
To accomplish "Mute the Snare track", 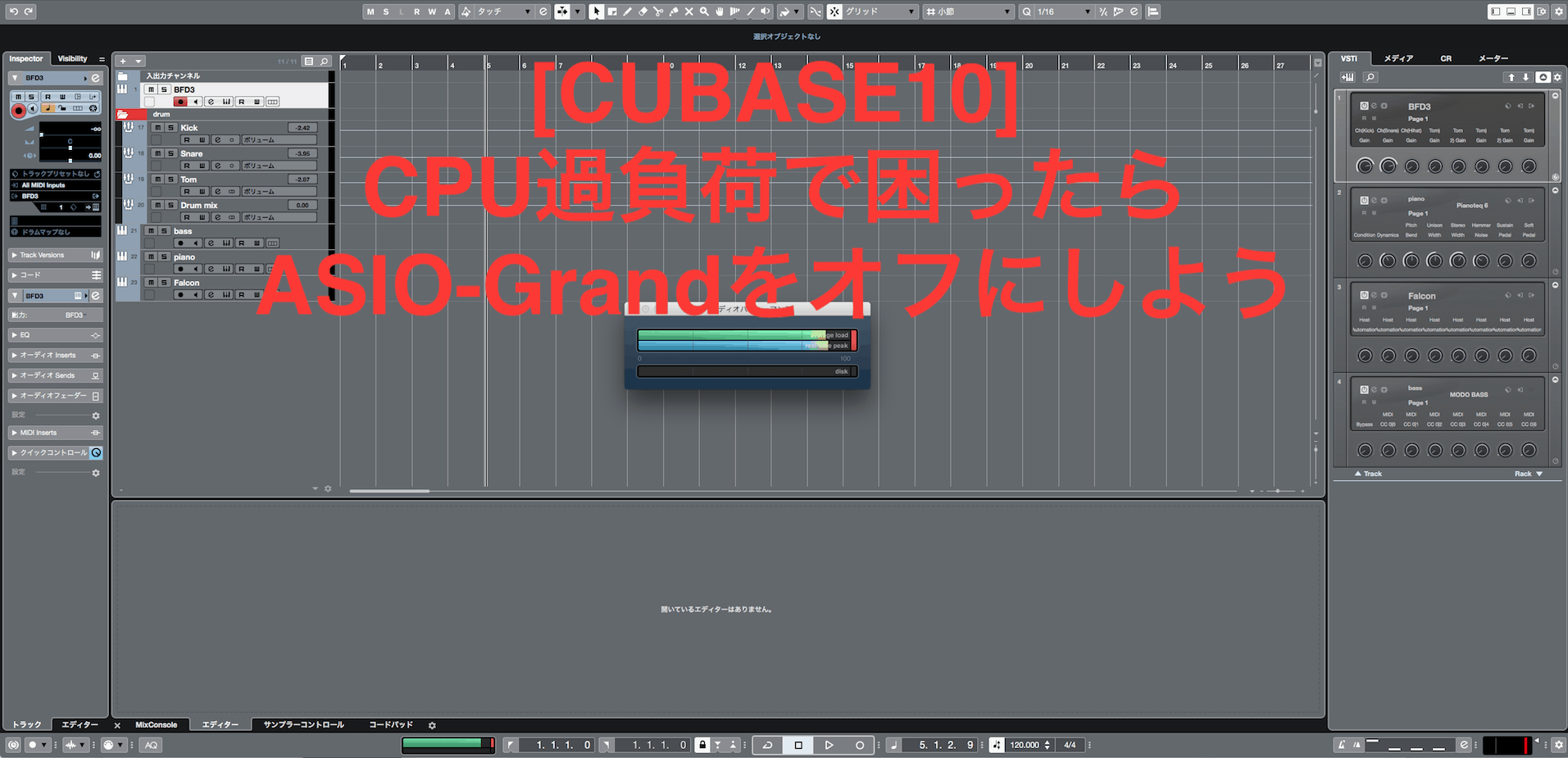I will [157, 153].
